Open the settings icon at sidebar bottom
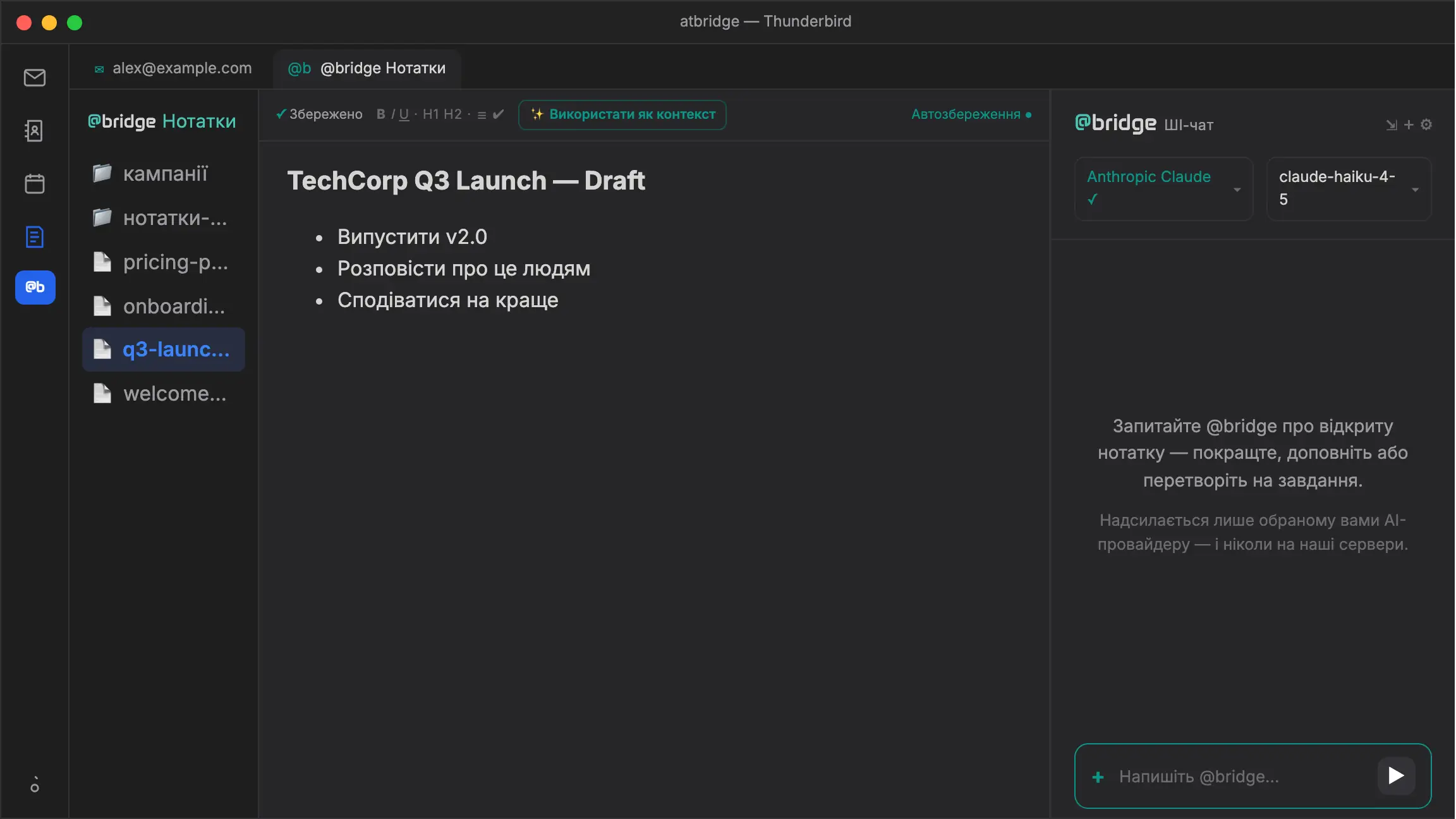The height and width of the screenshot is (819, 1456). [35, 784]
